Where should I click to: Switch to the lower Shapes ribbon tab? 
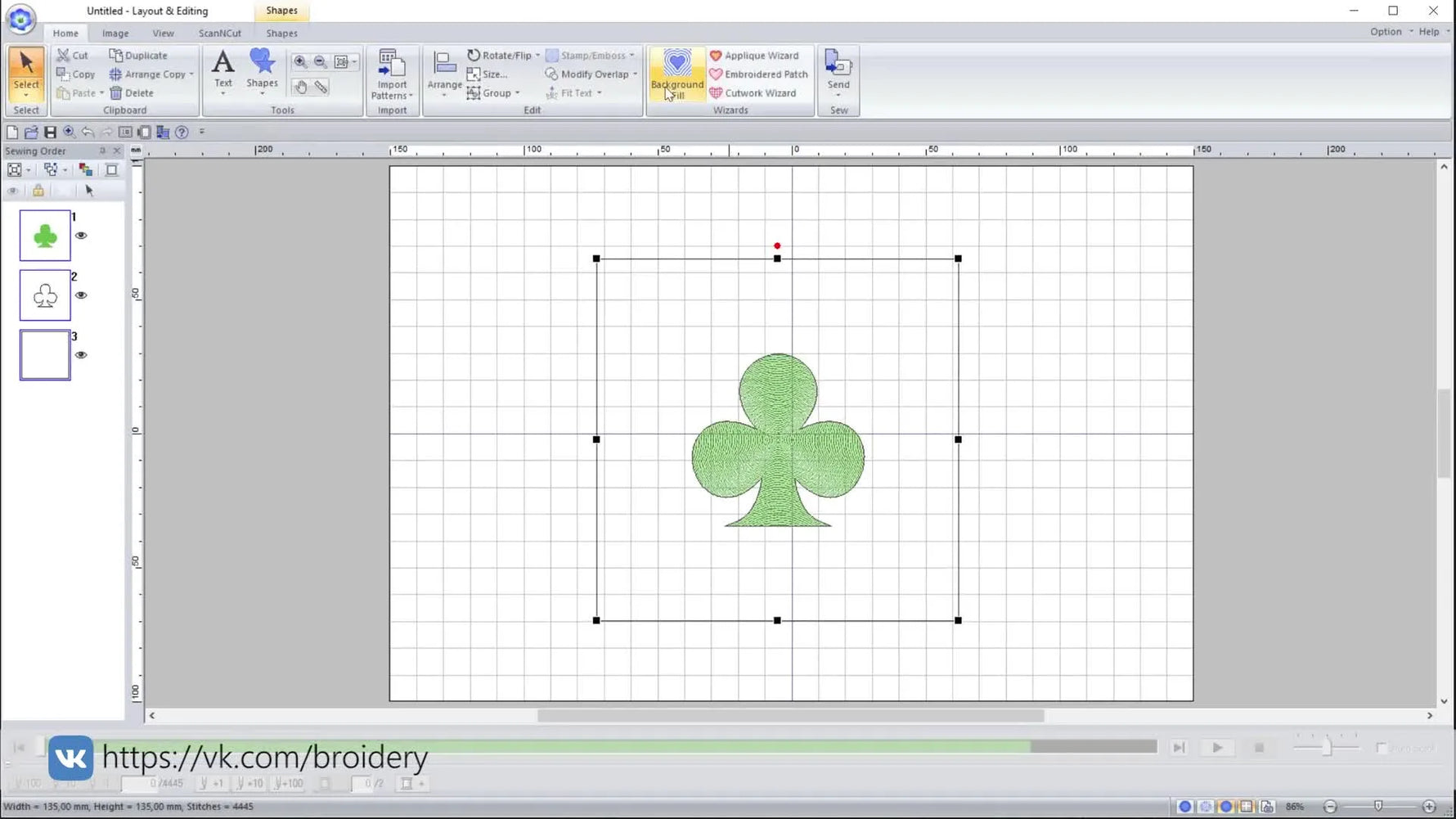(x=281, y=33)
